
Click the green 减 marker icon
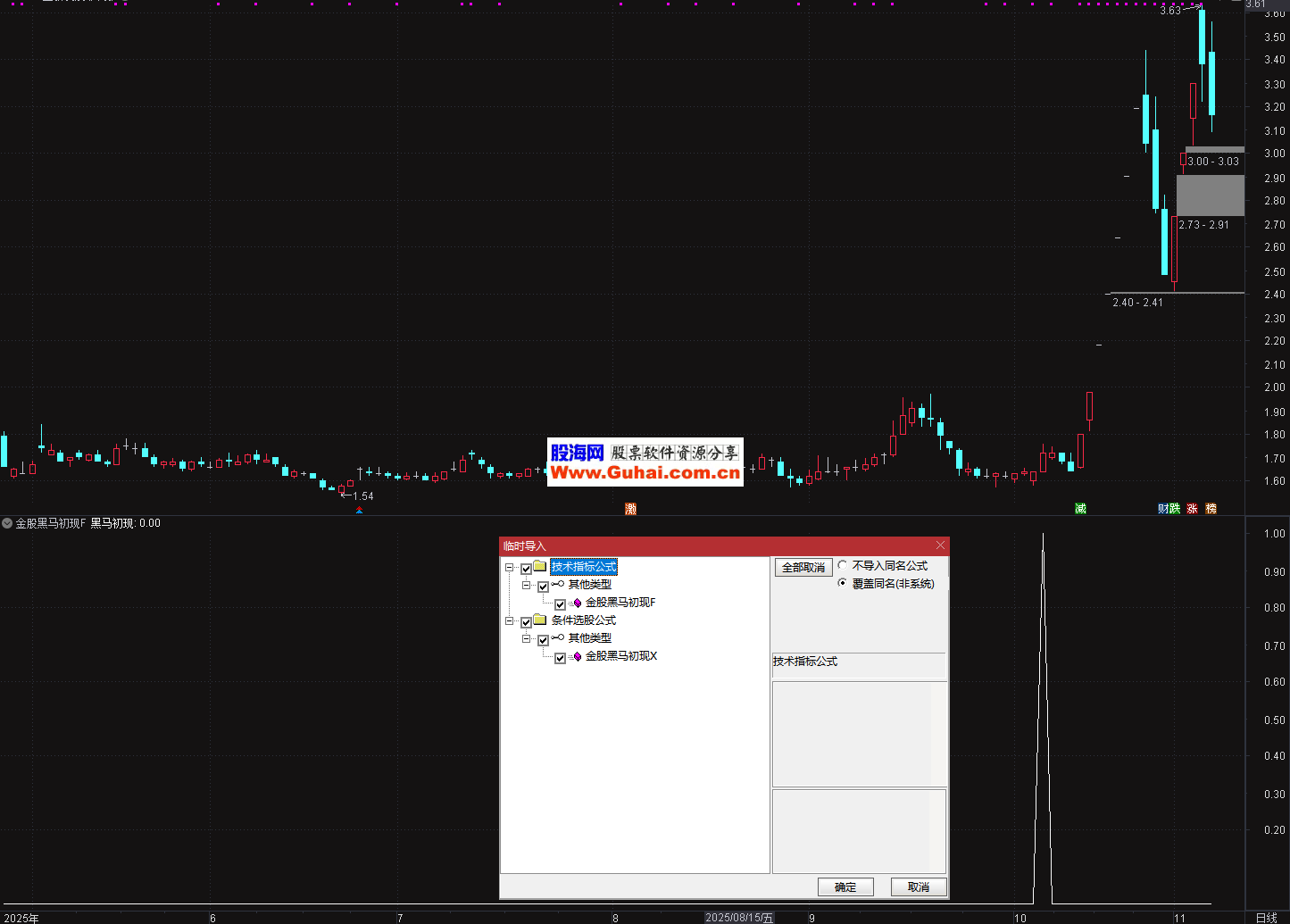pyautogui.click(x=1080, y=509)
